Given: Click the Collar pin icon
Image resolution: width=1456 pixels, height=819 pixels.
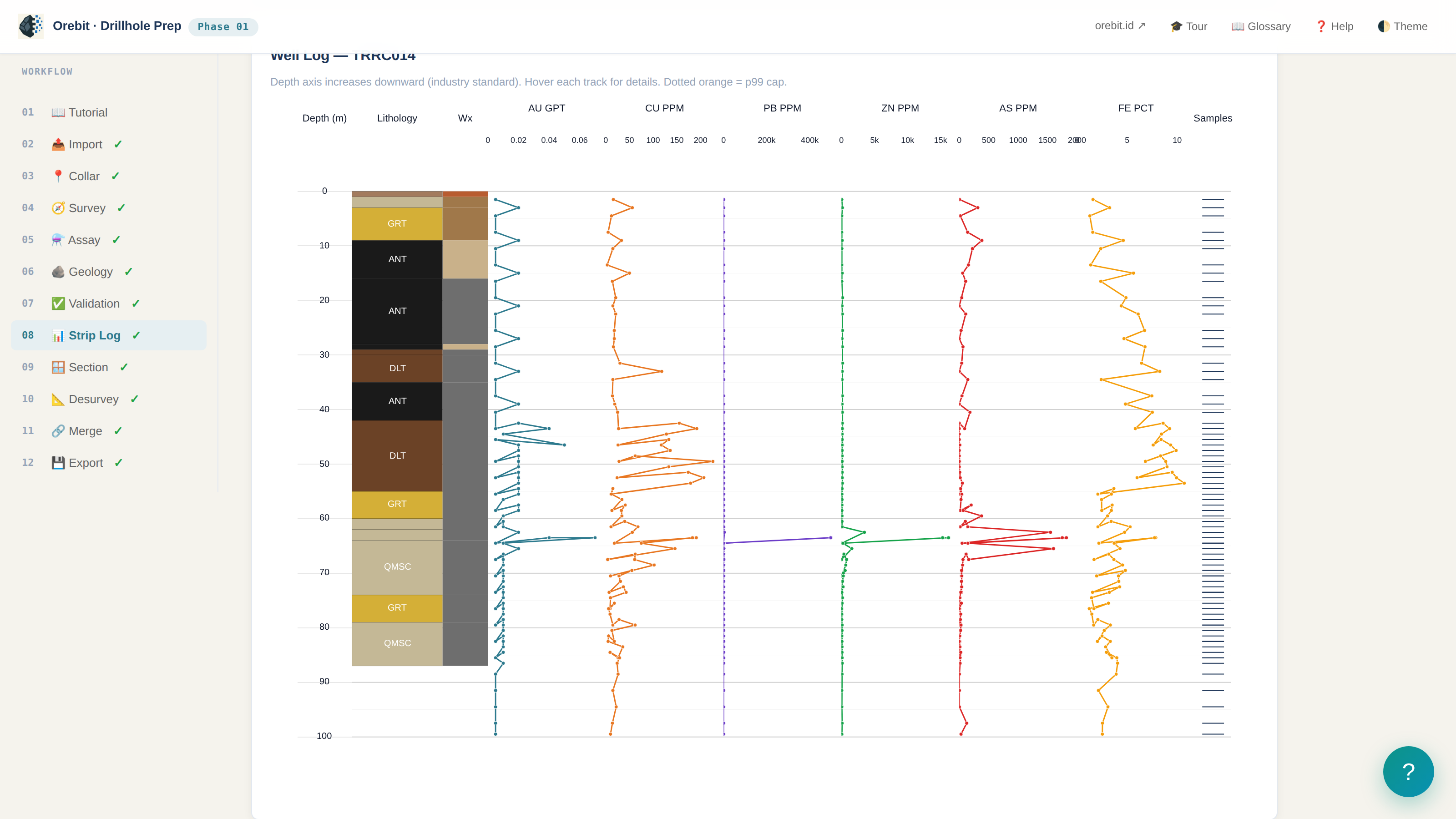Looking at the screenshot, I should pos(58,177).
